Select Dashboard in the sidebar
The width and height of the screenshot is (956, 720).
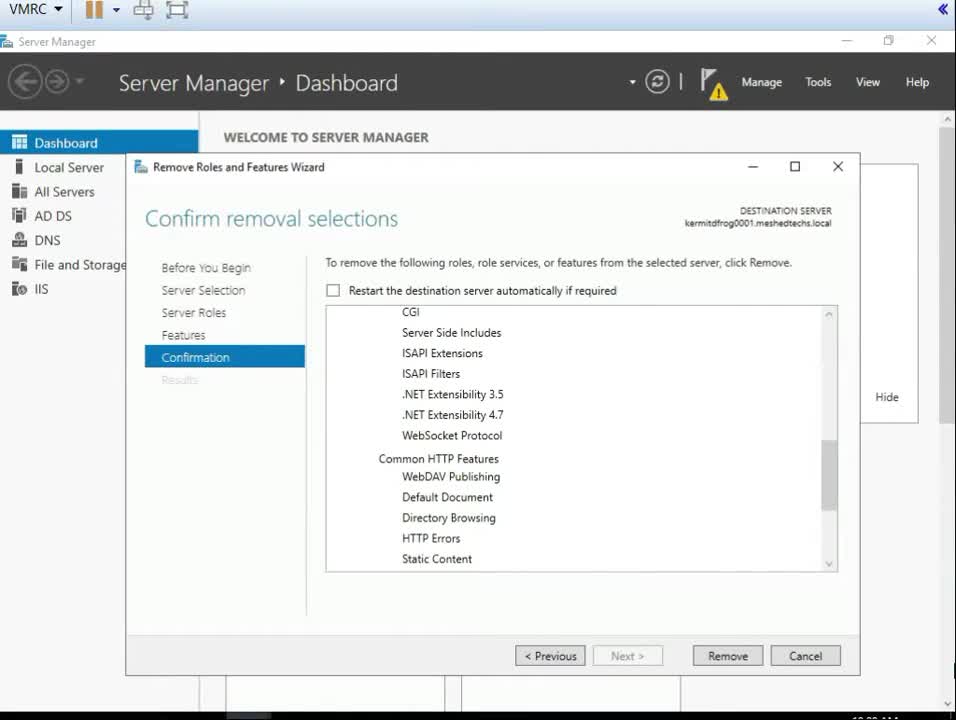[x=99, y=143]
